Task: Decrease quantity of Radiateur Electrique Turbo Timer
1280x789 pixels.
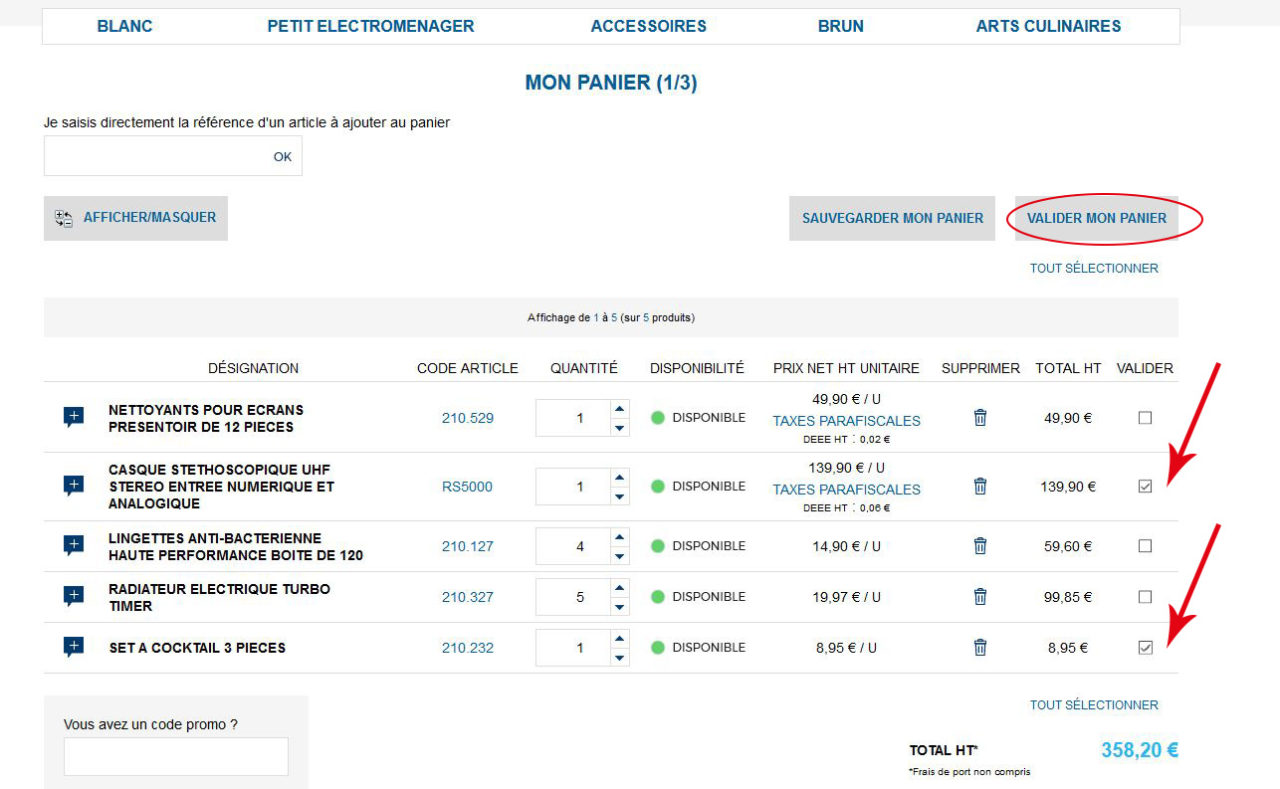Action: point(620,607)
